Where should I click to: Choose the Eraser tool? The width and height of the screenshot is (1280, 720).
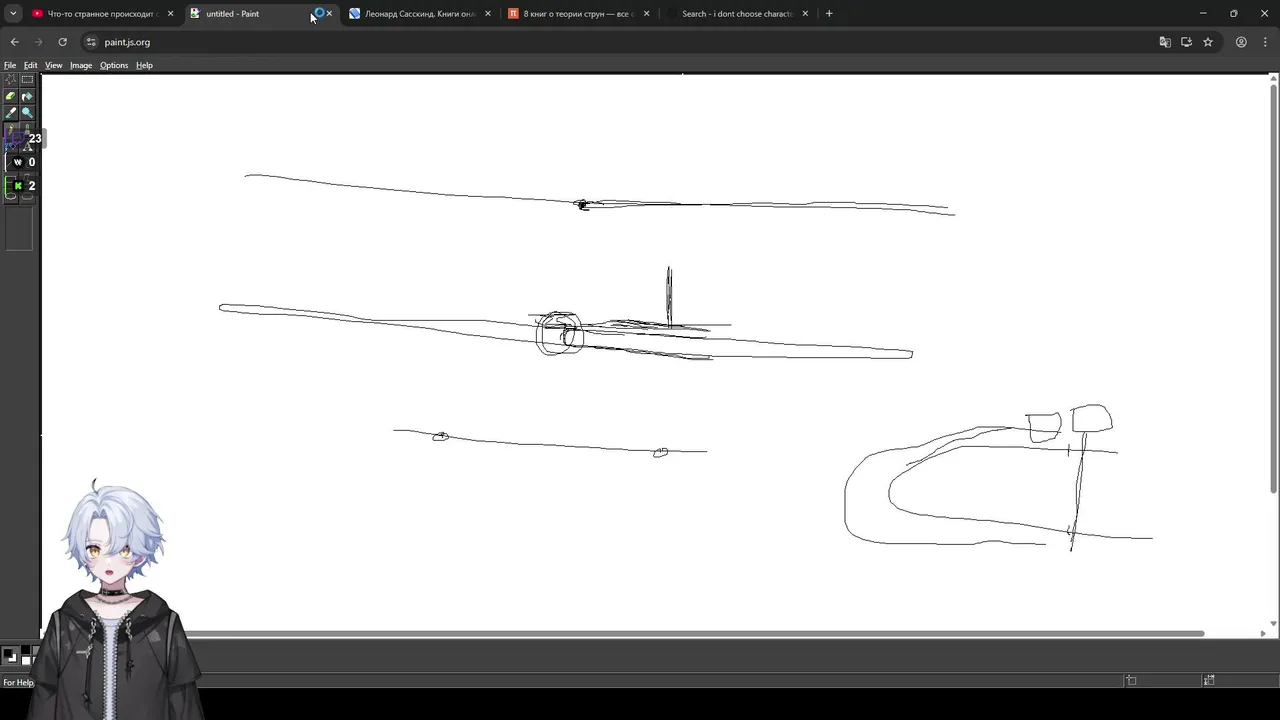[x=11, y=96]
